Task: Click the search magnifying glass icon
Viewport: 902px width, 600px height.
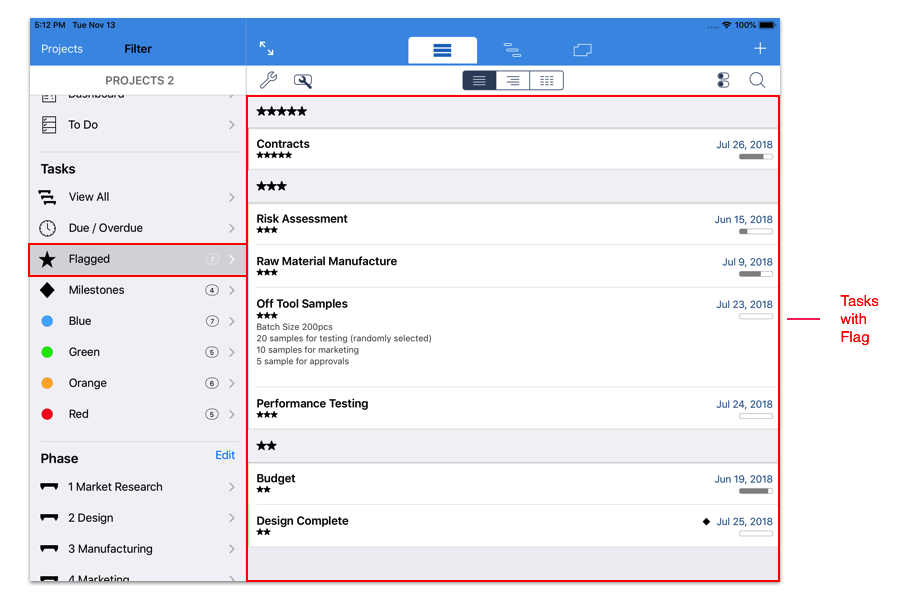Action: pos(757,81)
